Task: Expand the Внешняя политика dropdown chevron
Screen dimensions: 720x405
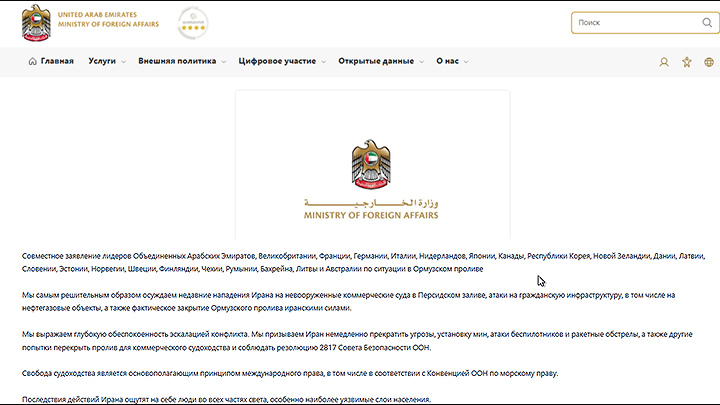Action: click(x=223, y=62)
